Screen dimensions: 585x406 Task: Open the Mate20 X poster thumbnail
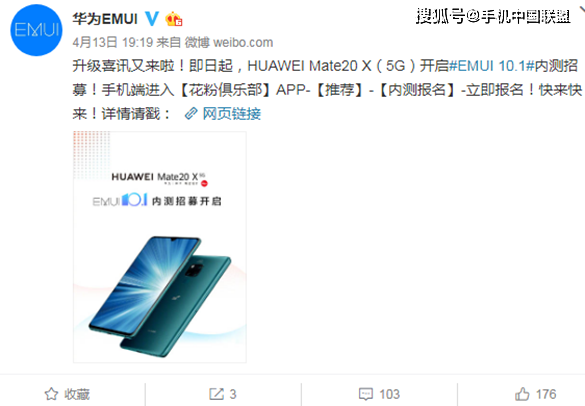(x=160, y=247)
